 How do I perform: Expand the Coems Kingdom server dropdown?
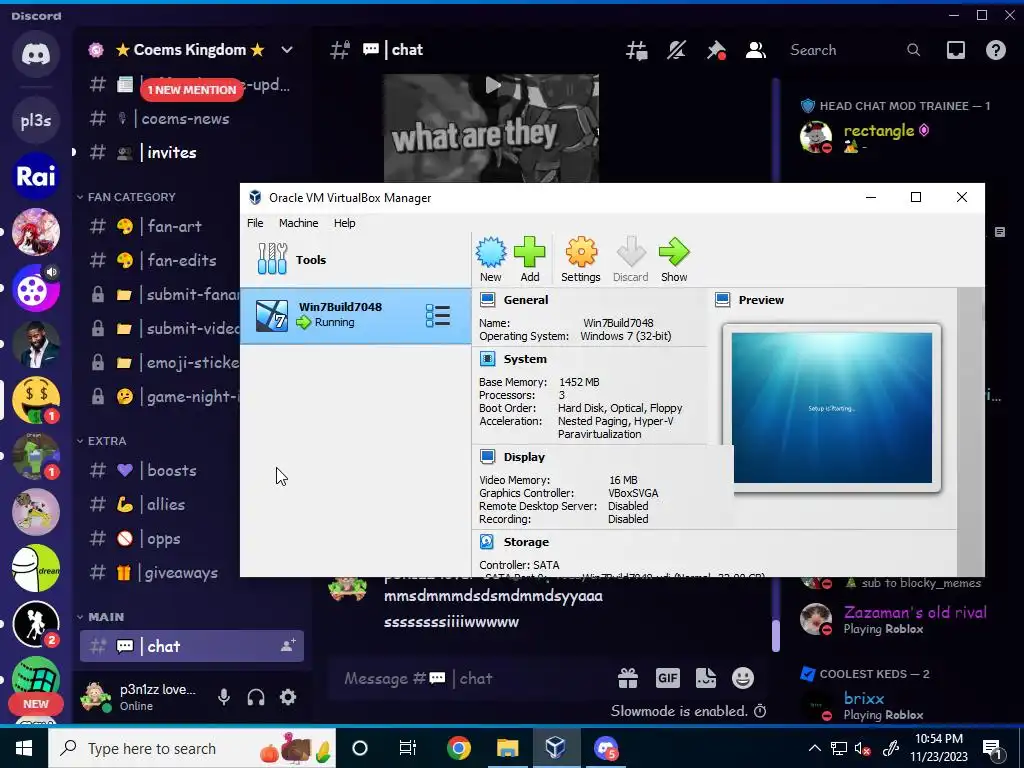(x=287, y=50)
